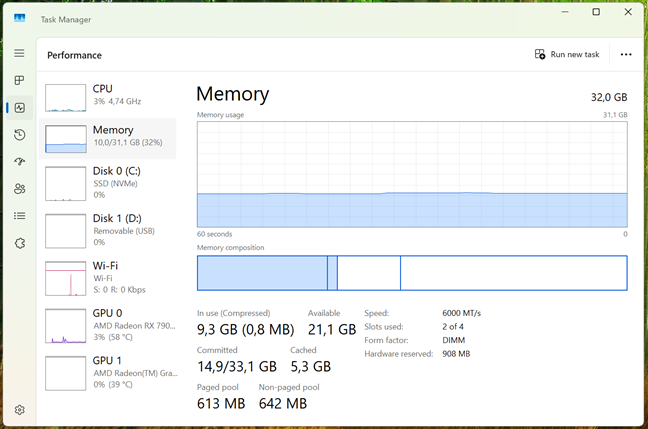The width and height of the screenshot is (648, 429).
Task: Select GPU 1 AMD Radeon graphics entry
Action: [108, 372]
